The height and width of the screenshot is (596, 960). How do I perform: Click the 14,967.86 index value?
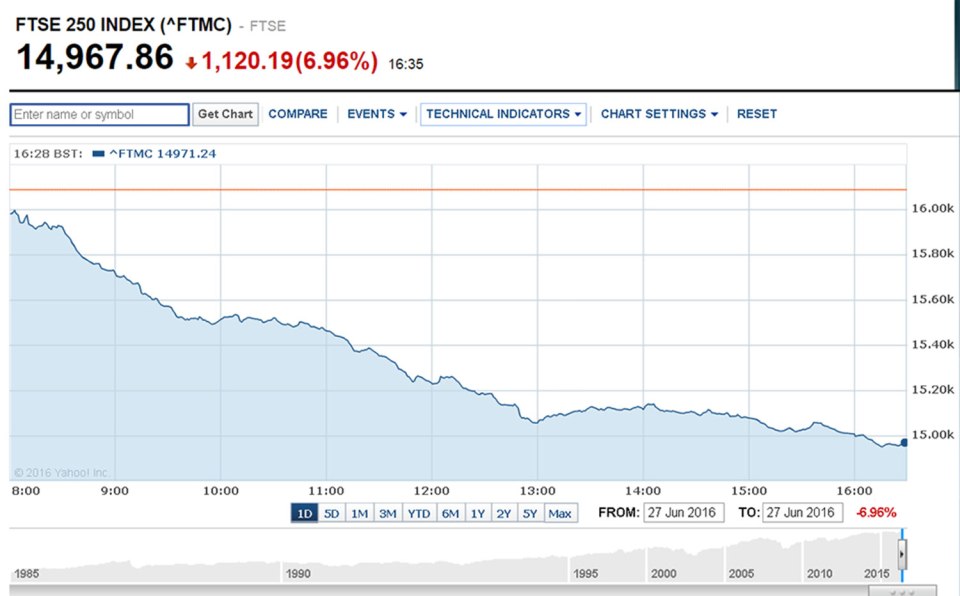coord(95,57)
